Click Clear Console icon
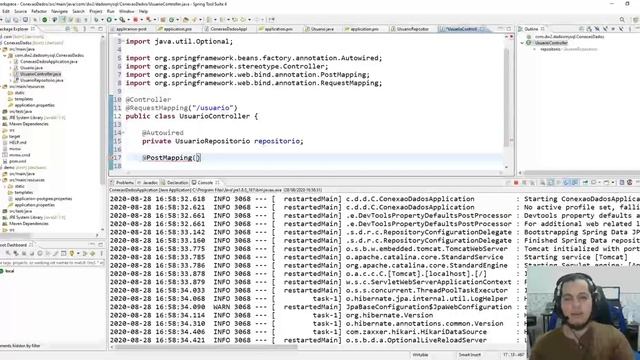The height and width of the screenshot is (360, 640). pos(542,182)
